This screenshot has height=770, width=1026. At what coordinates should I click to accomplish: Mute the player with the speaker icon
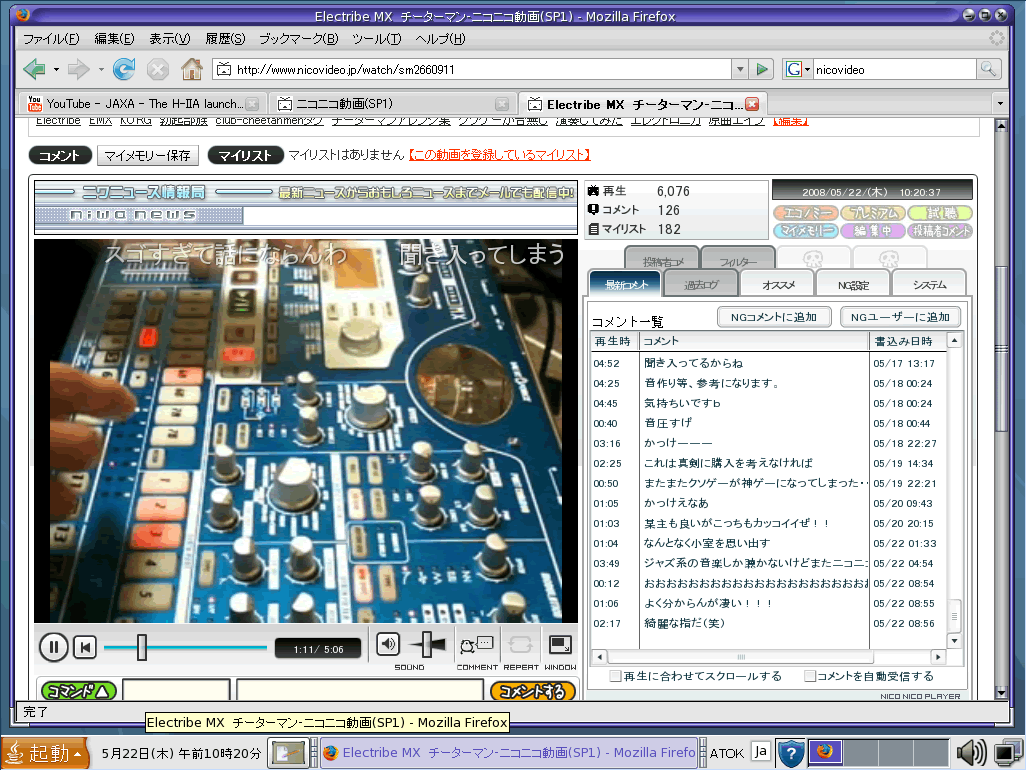pos(387,644)
